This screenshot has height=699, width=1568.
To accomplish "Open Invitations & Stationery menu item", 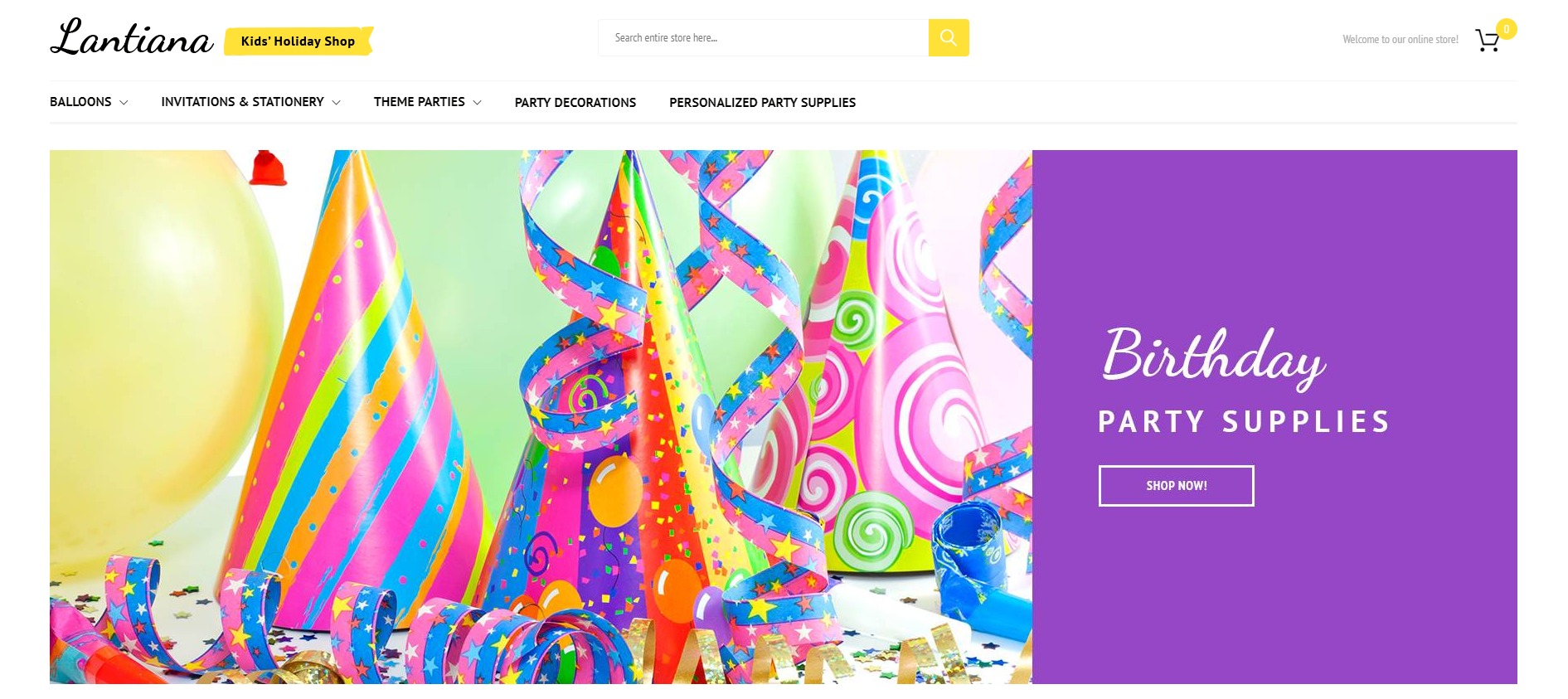I will pos(242,102).
